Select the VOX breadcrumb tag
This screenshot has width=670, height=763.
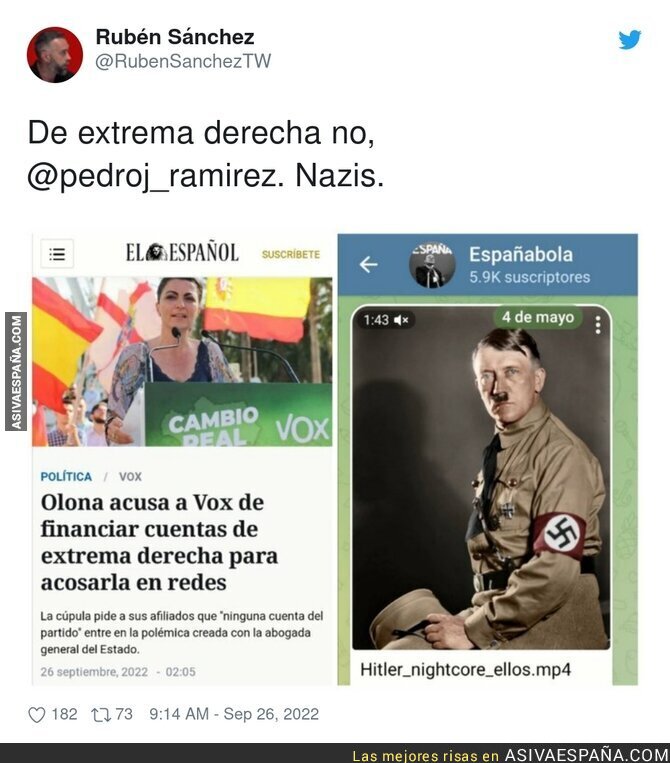click(130, 476)
